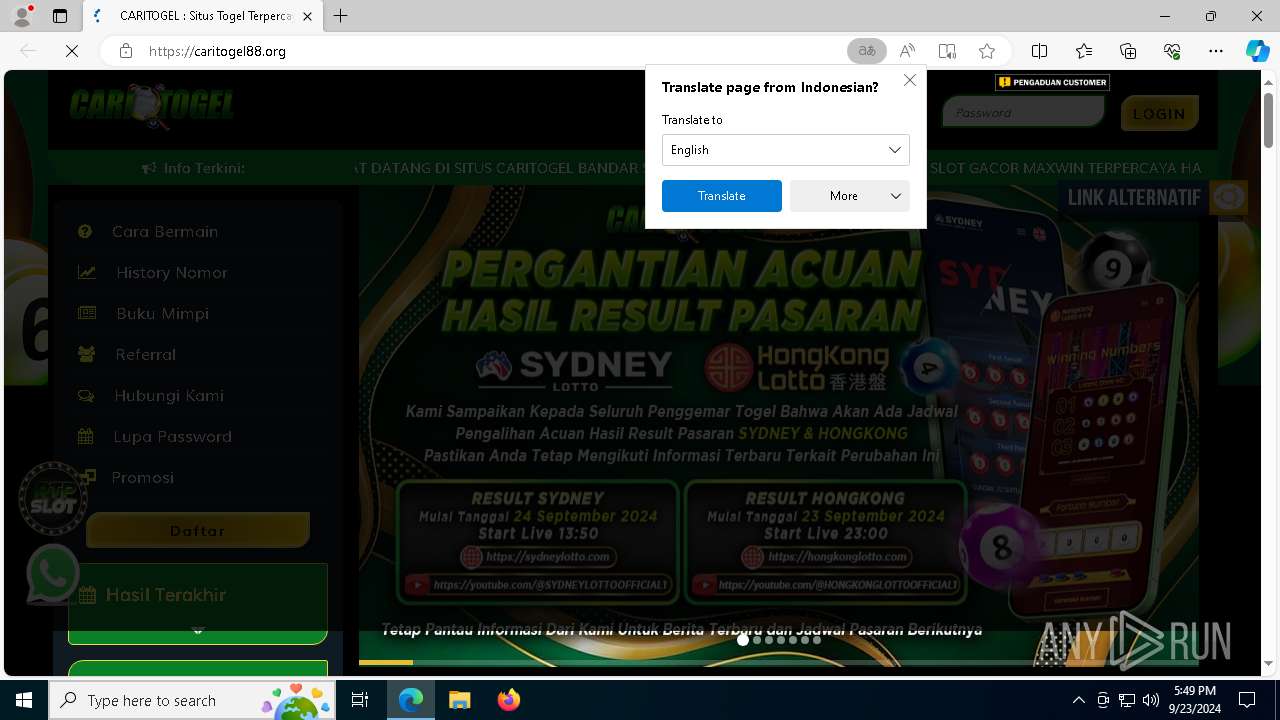Click the blue Translate button
The height and width of the screenshot is (720, 1280).
722,196
